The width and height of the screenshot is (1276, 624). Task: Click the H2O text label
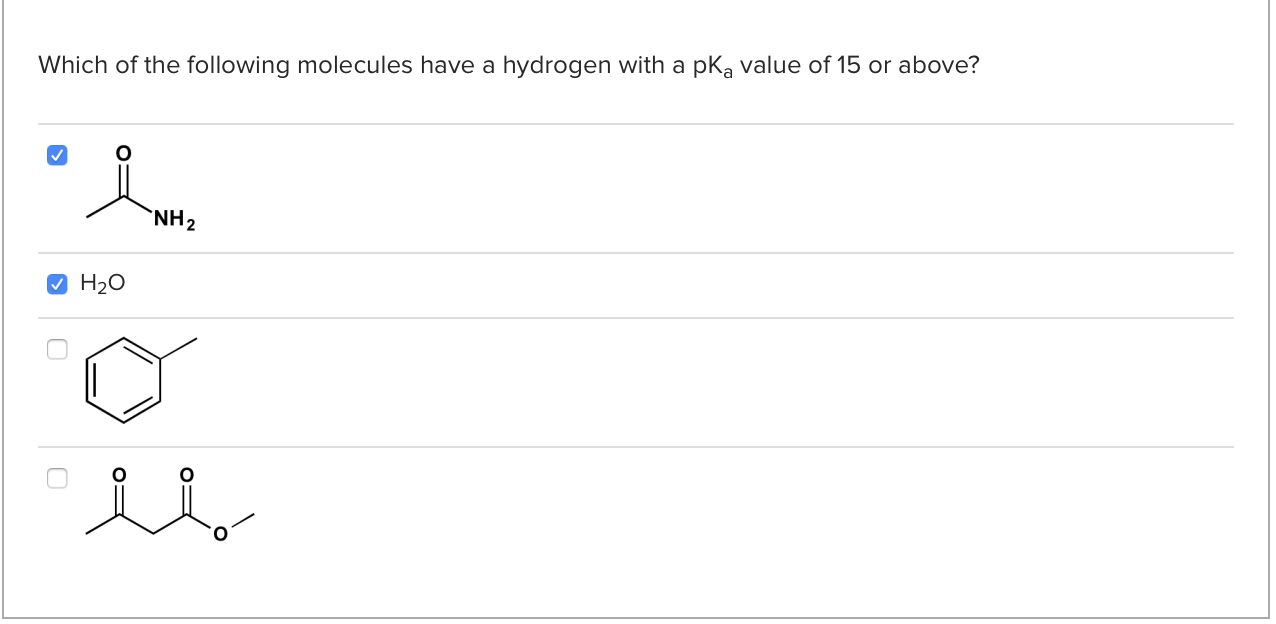coord(100,284)
